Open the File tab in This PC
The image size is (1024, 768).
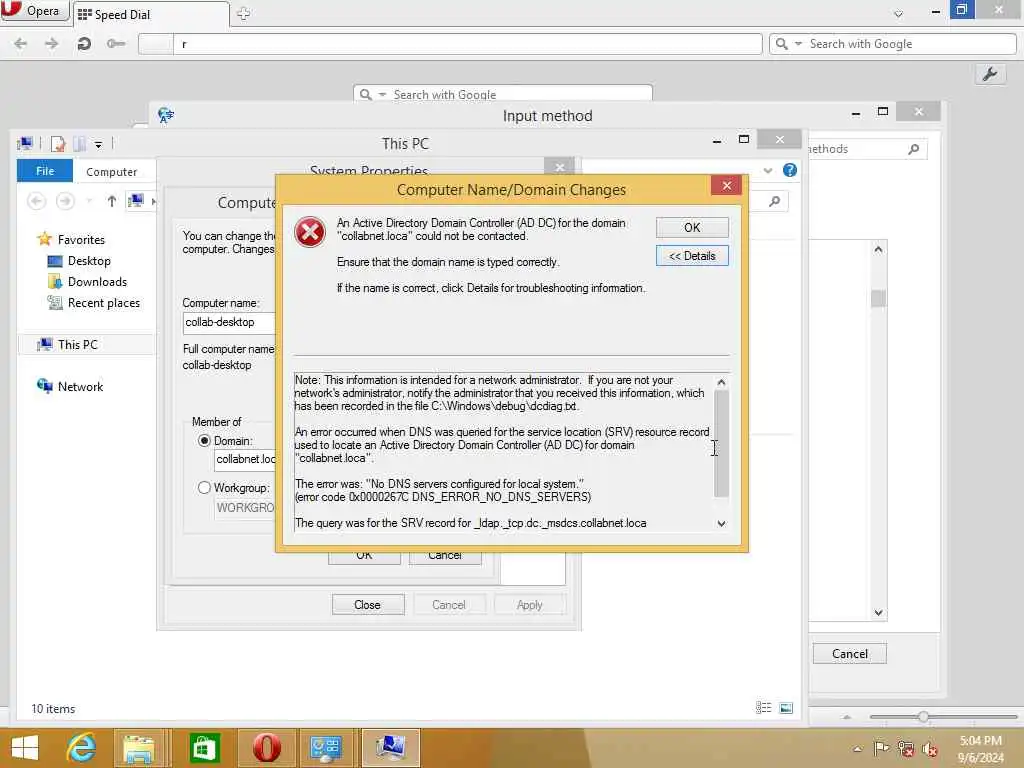click(45, 171)
